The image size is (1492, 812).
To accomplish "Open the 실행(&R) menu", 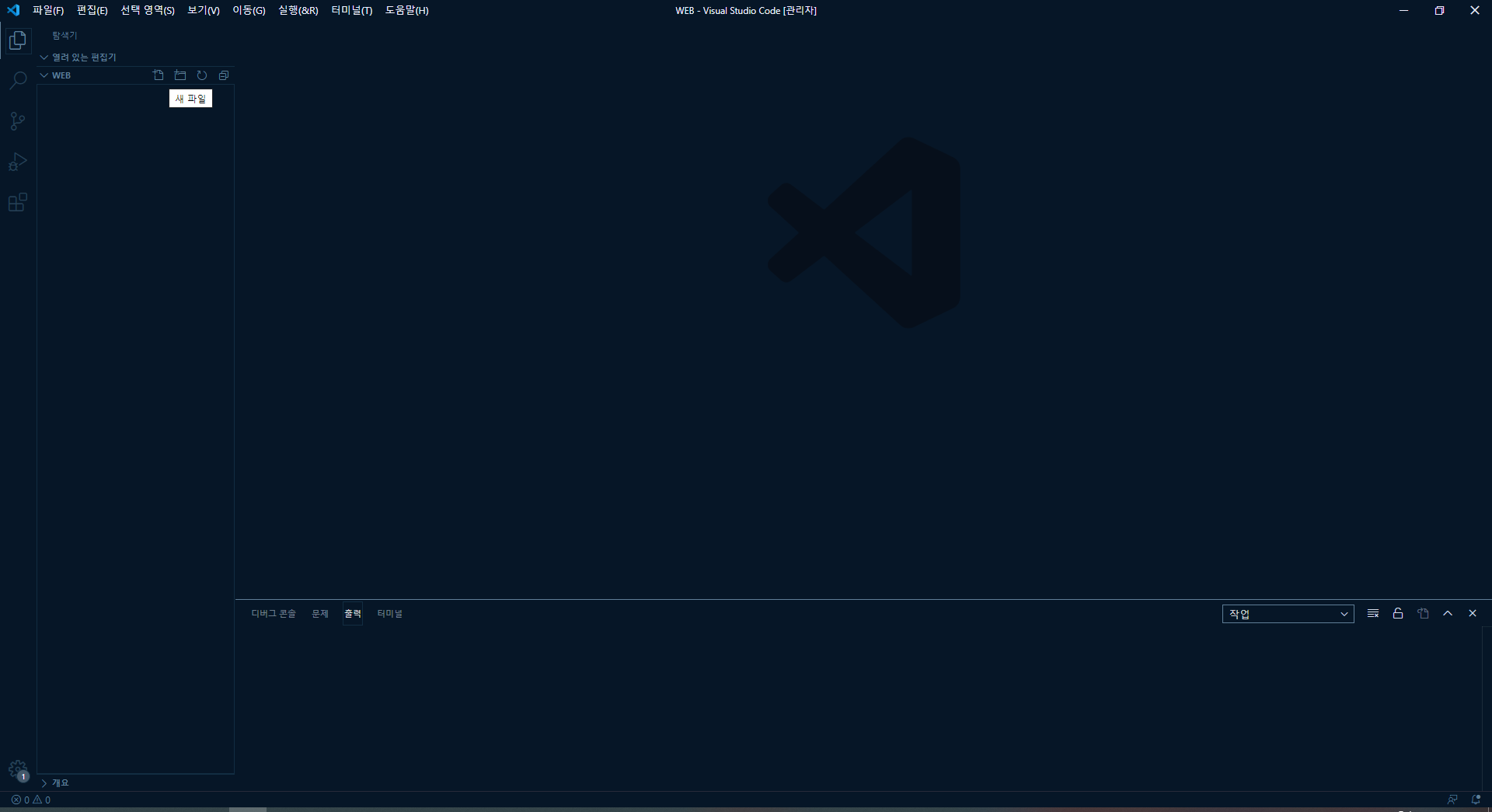I will (x=298, y=10).
